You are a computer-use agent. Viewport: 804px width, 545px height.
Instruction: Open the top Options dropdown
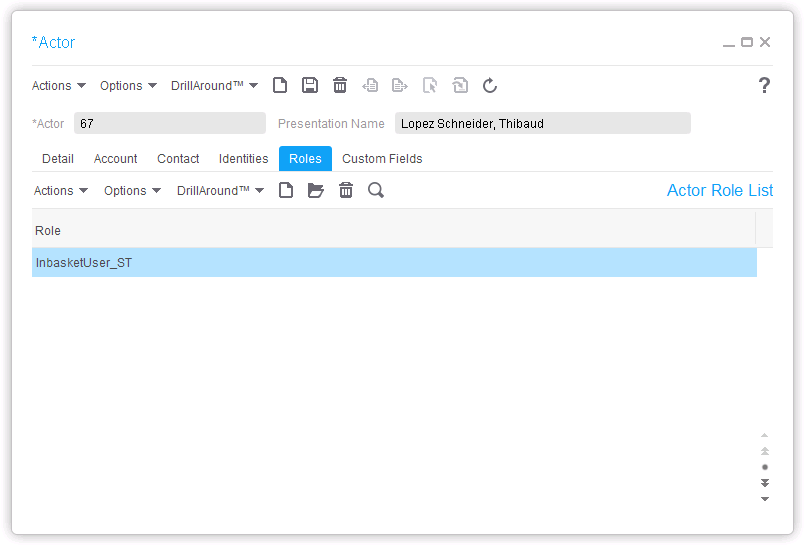128,86
